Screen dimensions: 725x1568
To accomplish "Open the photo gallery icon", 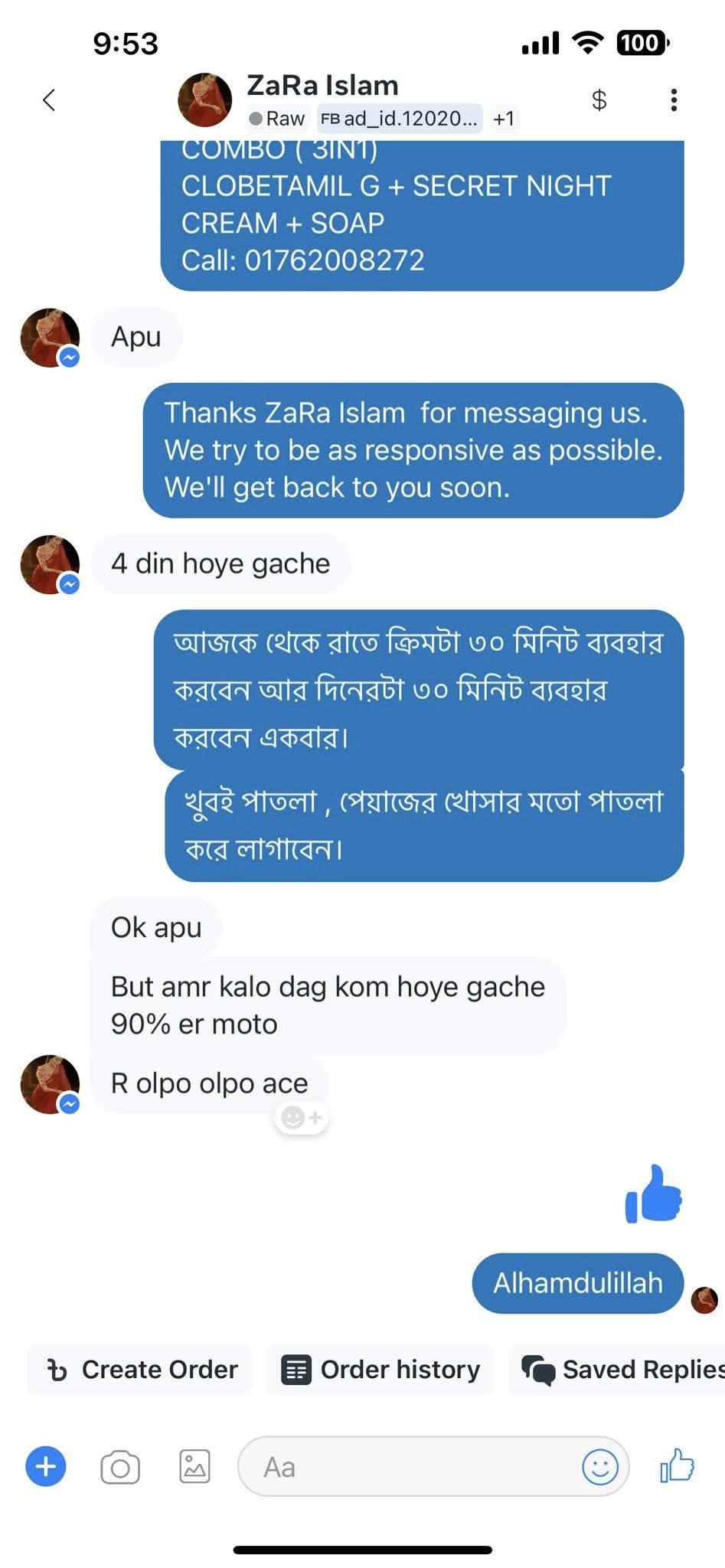I will [x=194, y=1467].
